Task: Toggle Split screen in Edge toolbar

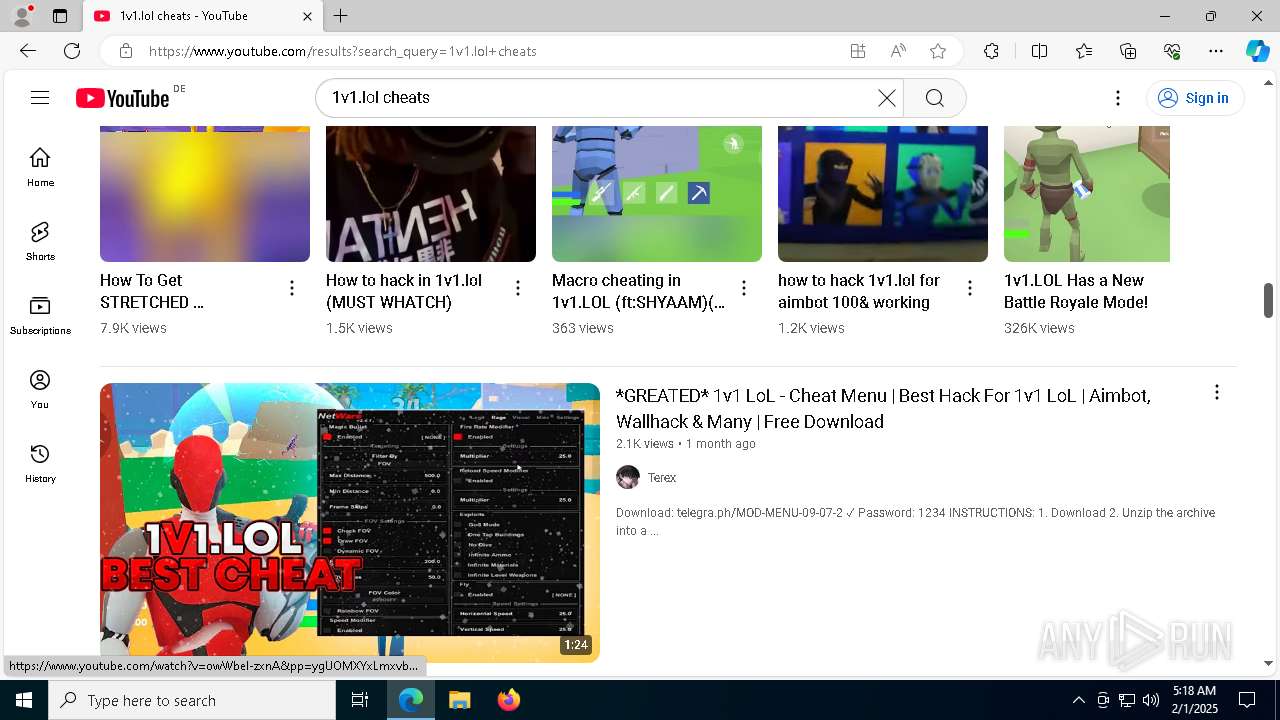Action: coord(1039,51)
